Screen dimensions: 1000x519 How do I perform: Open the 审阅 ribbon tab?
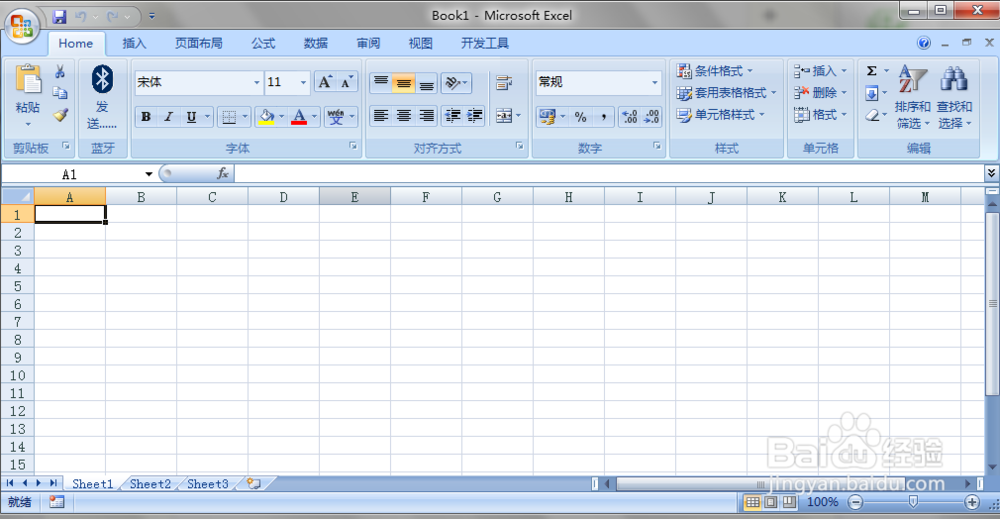click(x=368, y=43)
